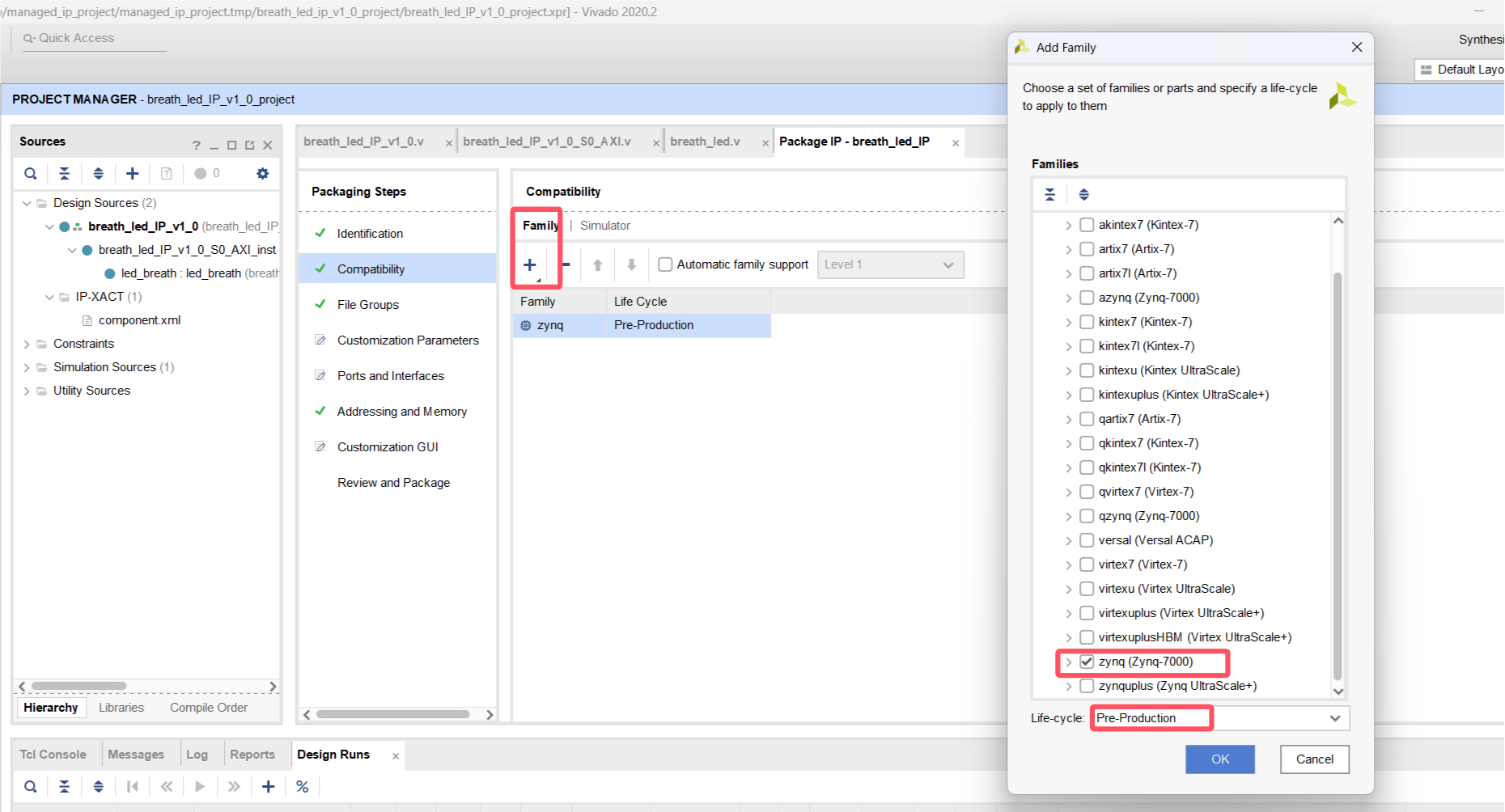Viewport: 1505px width, 812px height.
Task: Move family down with the arrow
Action: coord(632,264)
